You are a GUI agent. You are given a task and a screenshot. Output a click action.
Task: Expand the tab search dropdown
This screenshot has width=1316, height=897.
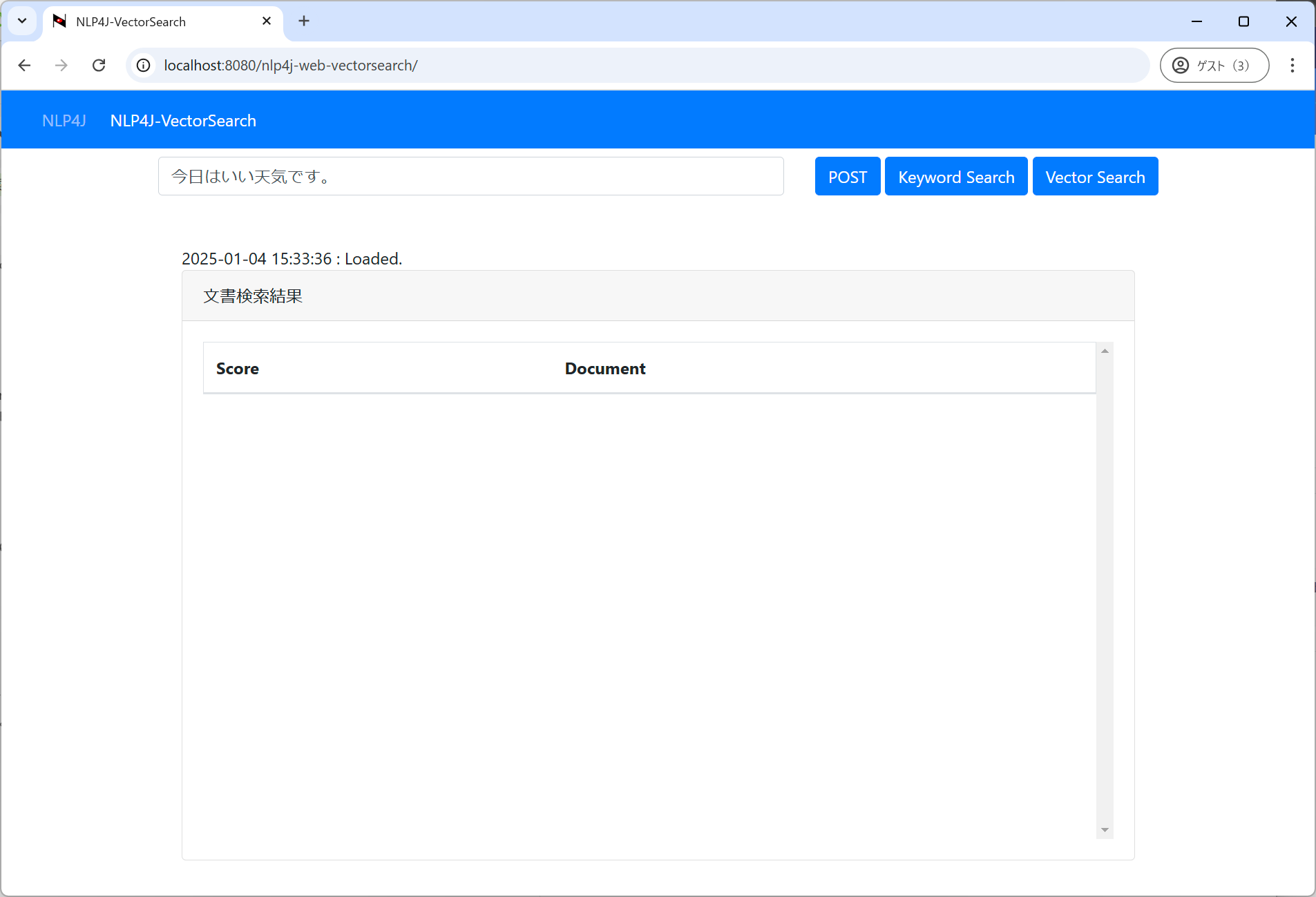[x=22, y=21]
